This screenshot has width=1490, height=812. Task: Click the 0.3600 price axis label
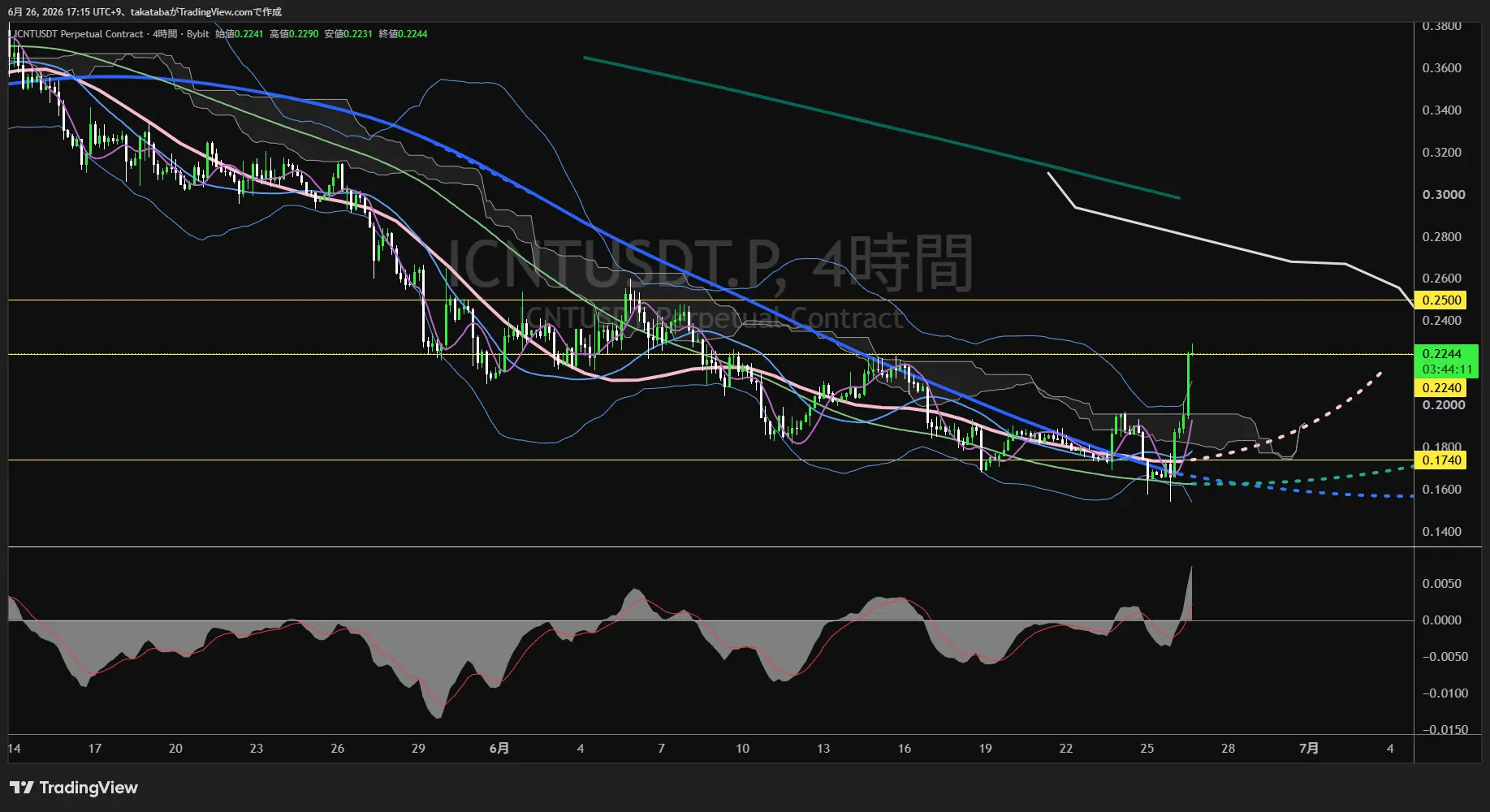click(1441, 68)
